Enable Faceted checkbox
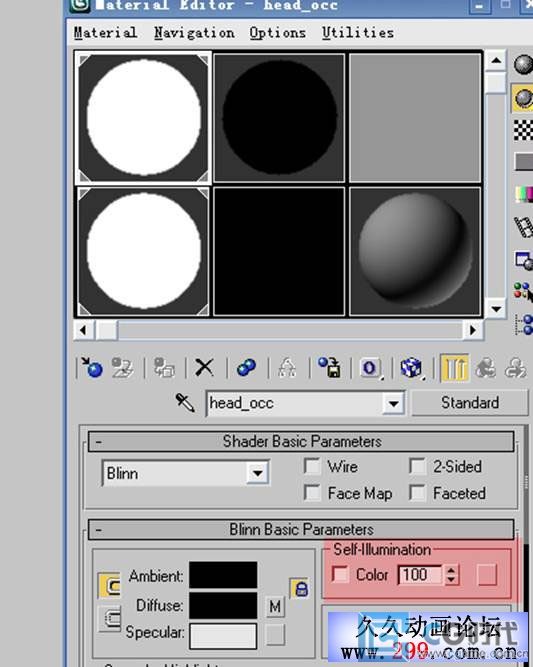The height and width of the screenshot is (667, 533). [418, 493]
